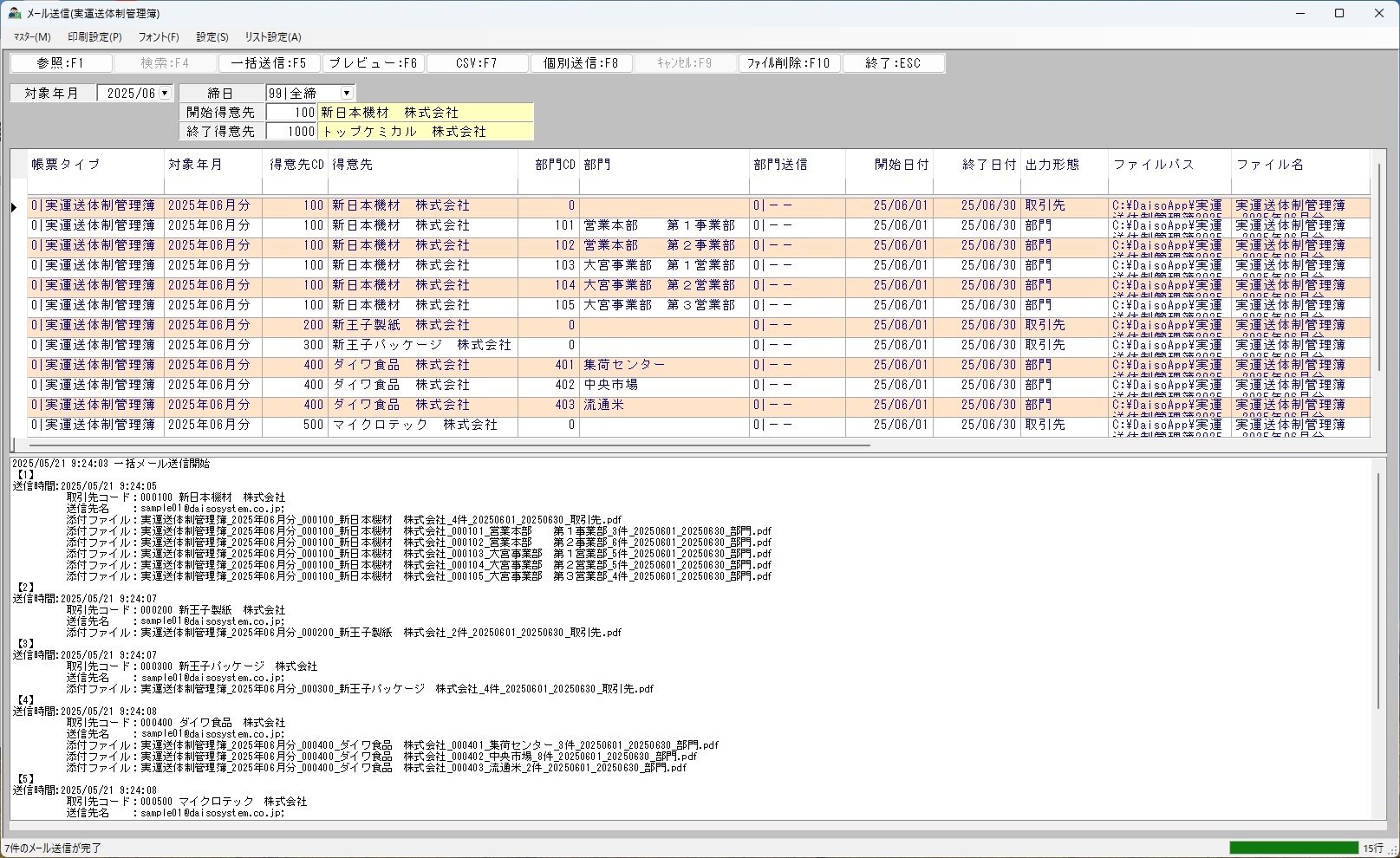Click the 個別送信:F8 button
The image size is (1400, 858).
(x=581, y=63)
